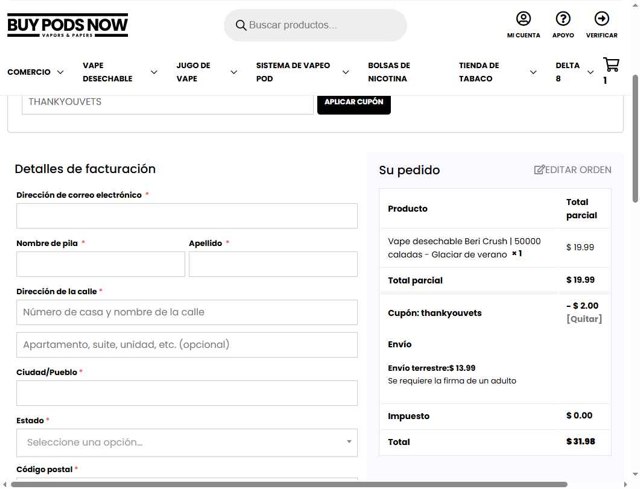
Task: Open the Tienda de Tabaco menu
Action: click(485, 72)
